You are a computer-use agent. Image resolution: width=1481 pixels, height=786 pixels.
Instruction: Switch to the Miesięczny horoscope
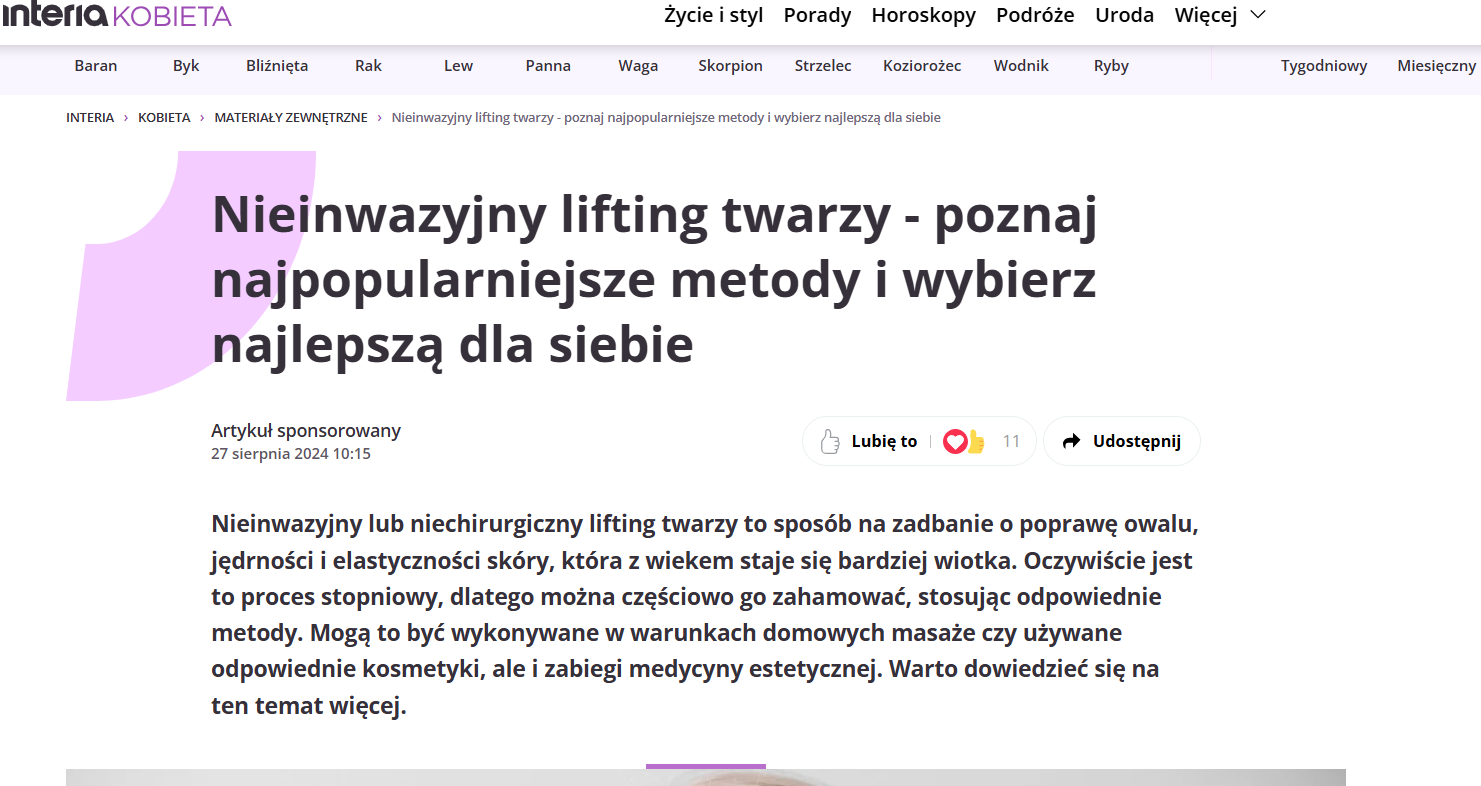coord(1437,66)
